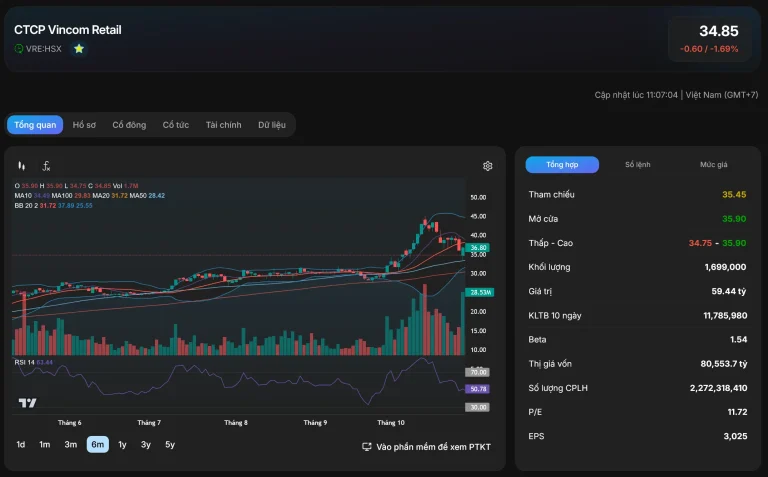Switch to the Tài chính tab
The width and height of the screenshot is (768, 477).
pyautogui.click(x=223, y=125)
